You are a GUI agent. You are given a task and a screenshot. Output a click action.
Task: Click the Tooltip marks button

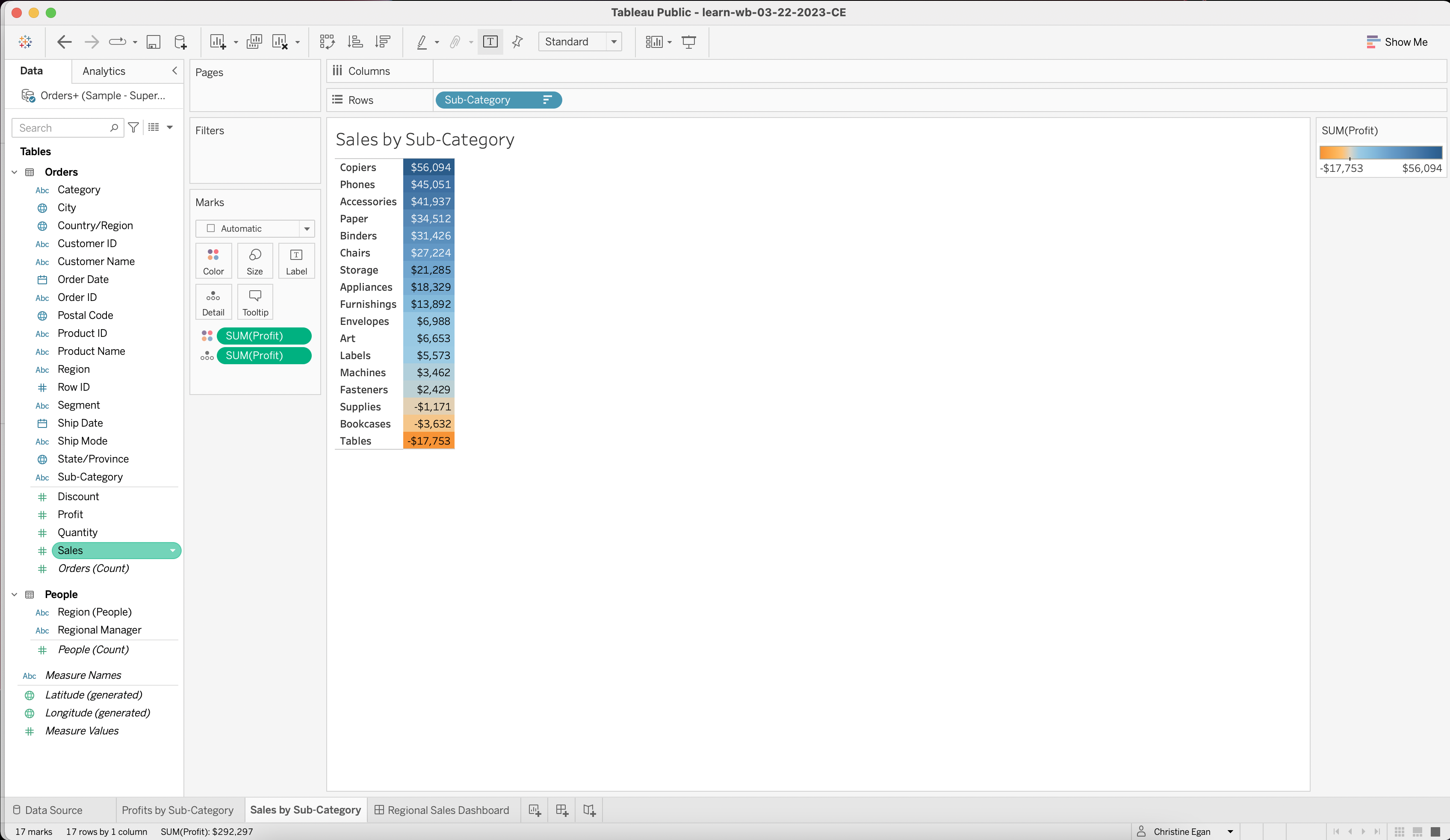[255, 302]
